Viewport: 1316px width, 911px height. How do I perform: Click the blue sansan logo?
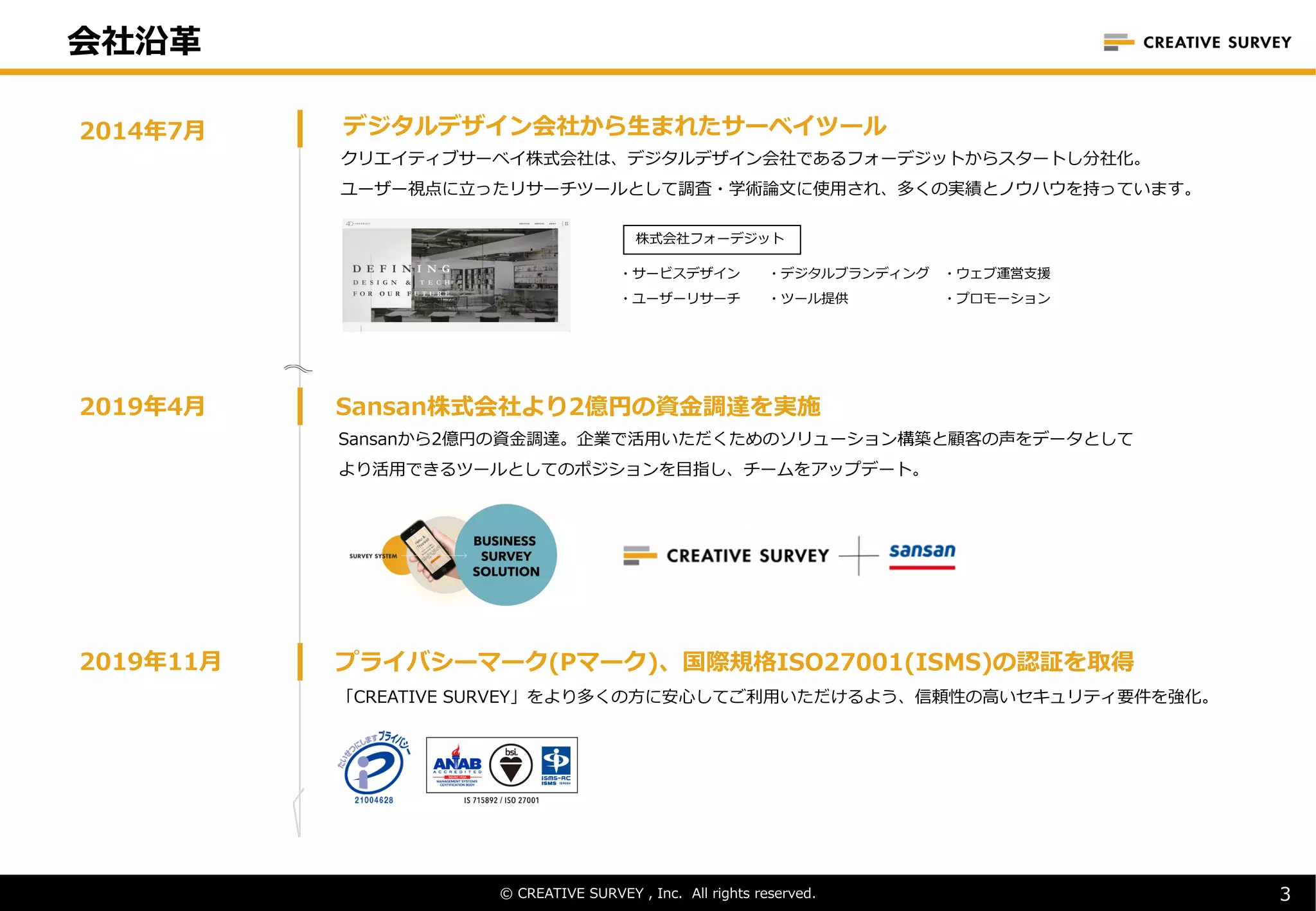922,556
